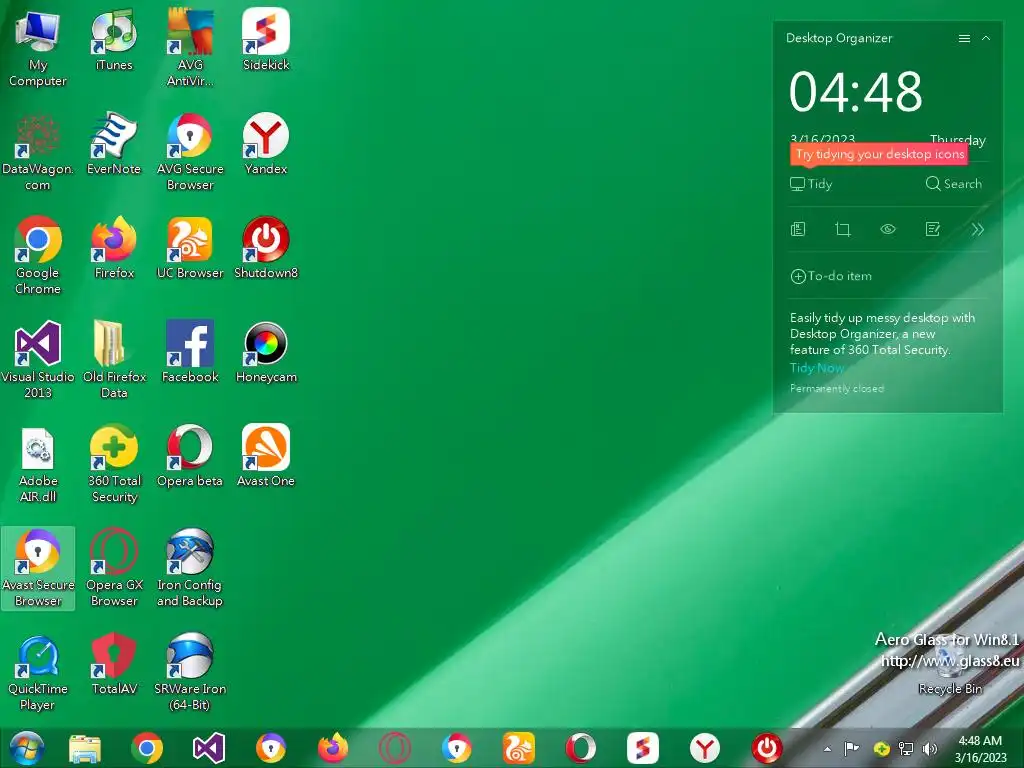
Task: Click the document list icon in Desktop Organizer
Action: tap(798, 229)
